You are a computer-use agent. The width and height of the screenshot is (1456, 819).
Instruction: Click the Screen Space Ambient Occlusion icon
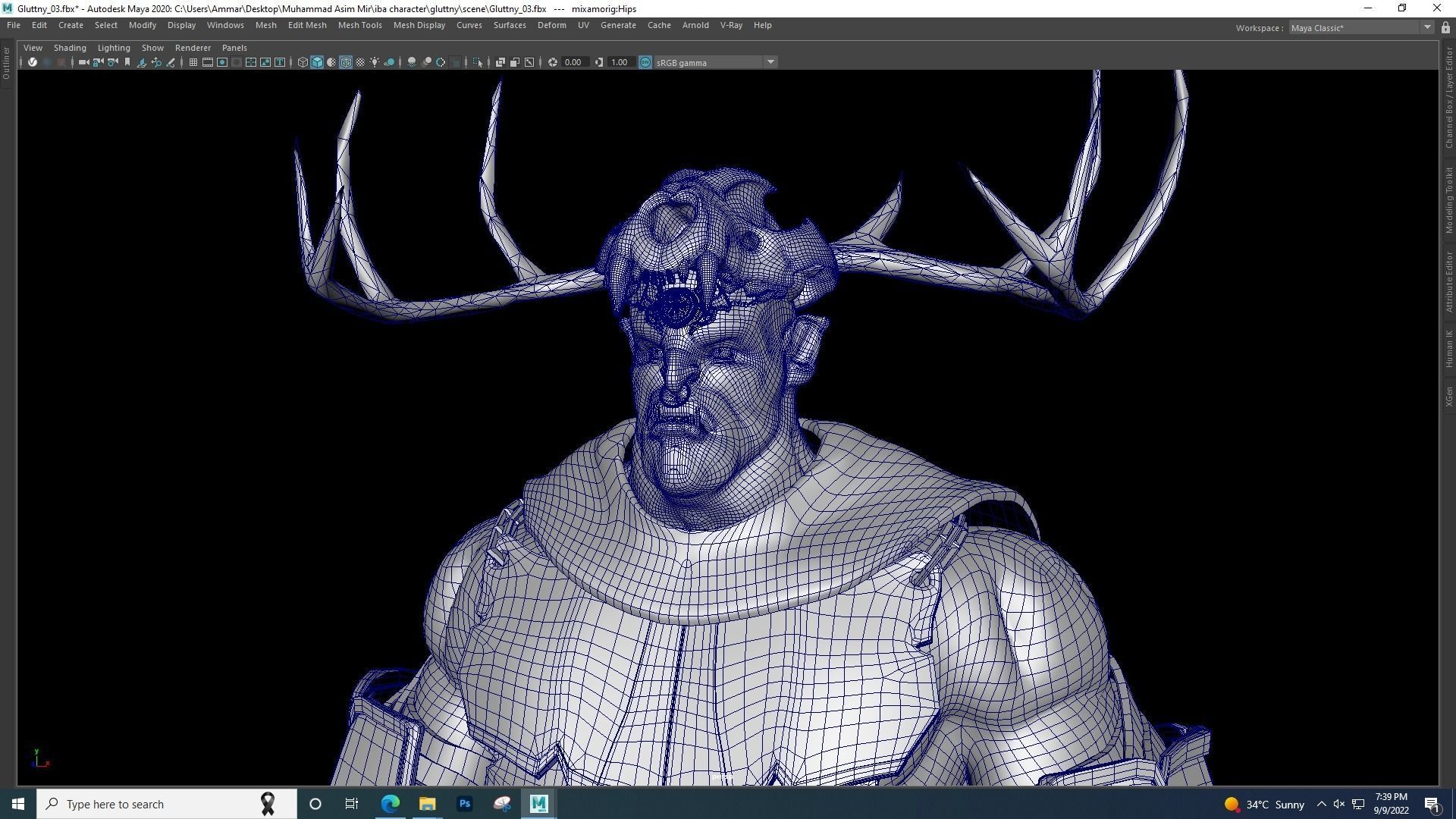(x=412, y=62)
